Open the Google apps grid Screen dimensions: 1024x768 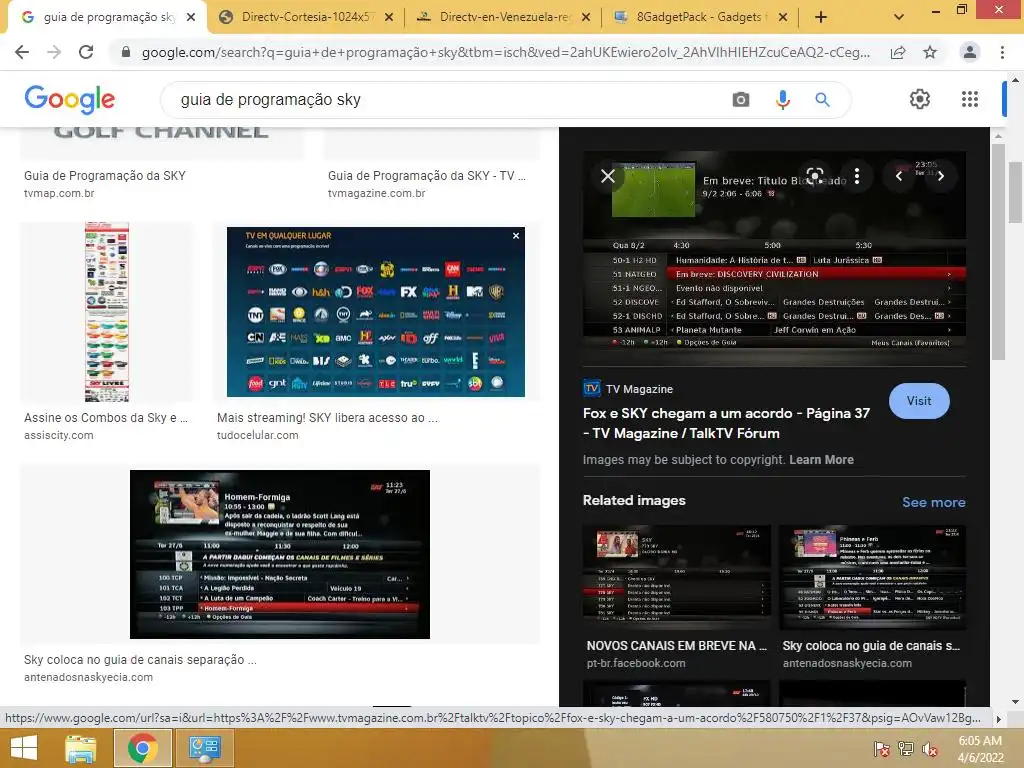click(970, 99)
